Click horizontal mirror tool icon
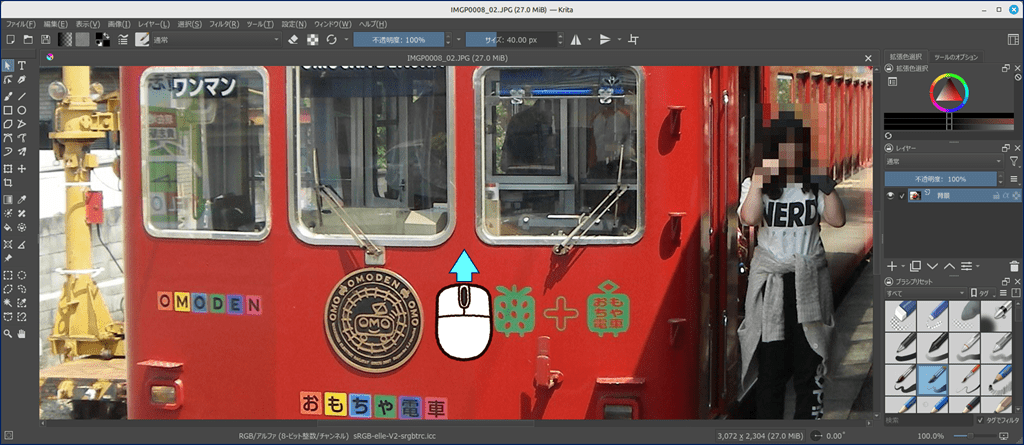This screenshot has height=445, width=1024. (576, 39)
